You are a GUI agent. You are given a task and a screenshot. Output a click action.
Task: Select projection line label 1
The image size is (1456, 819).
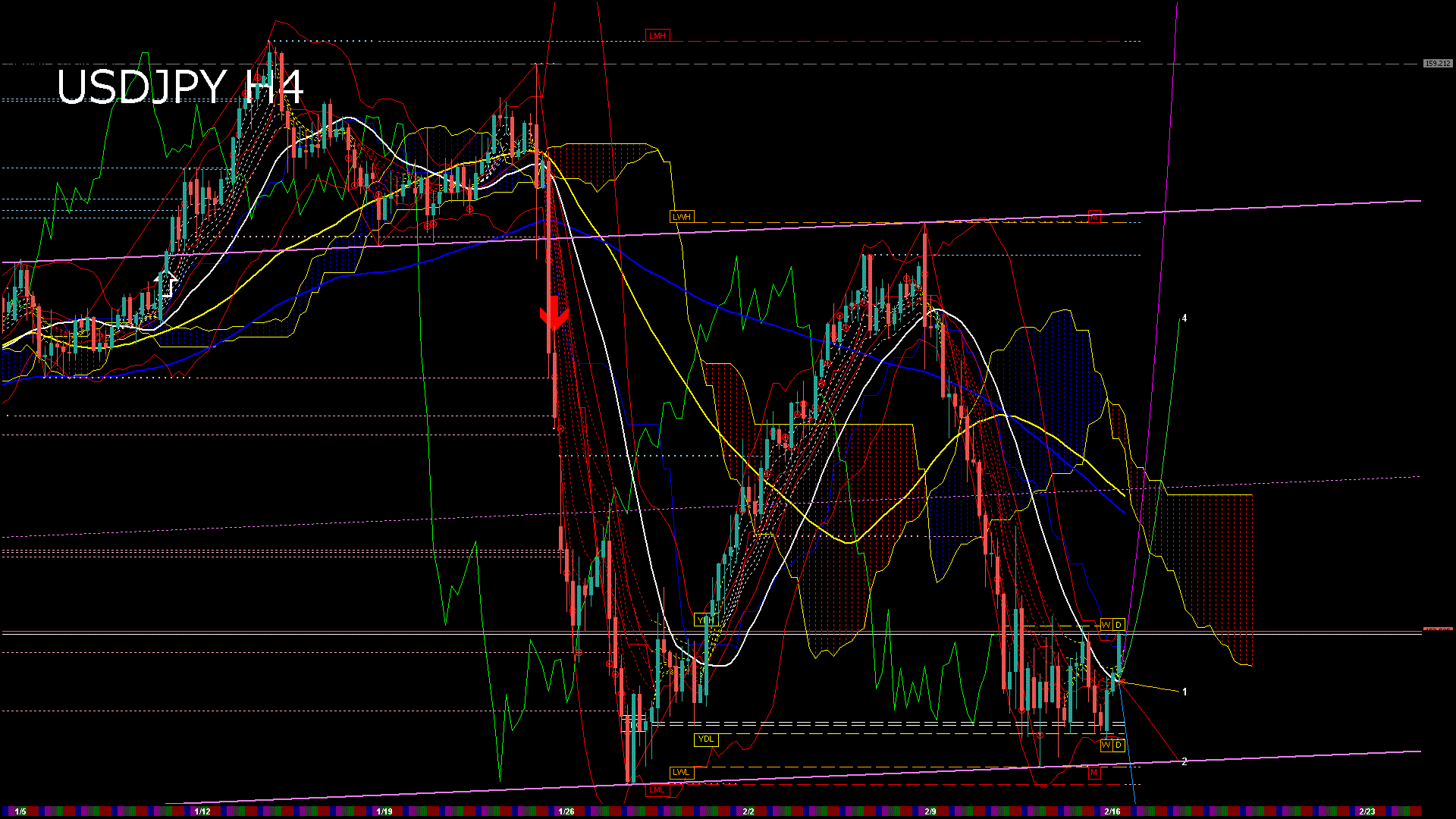(x=1185, y=692)
